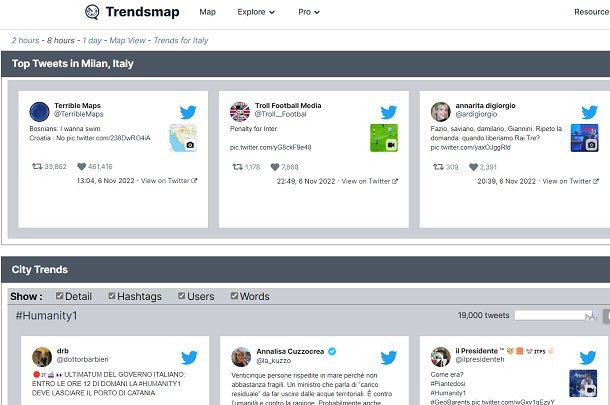610x405 pixels.
Task: Open Troll Football Media profile avatar
Action: [240, 112]
